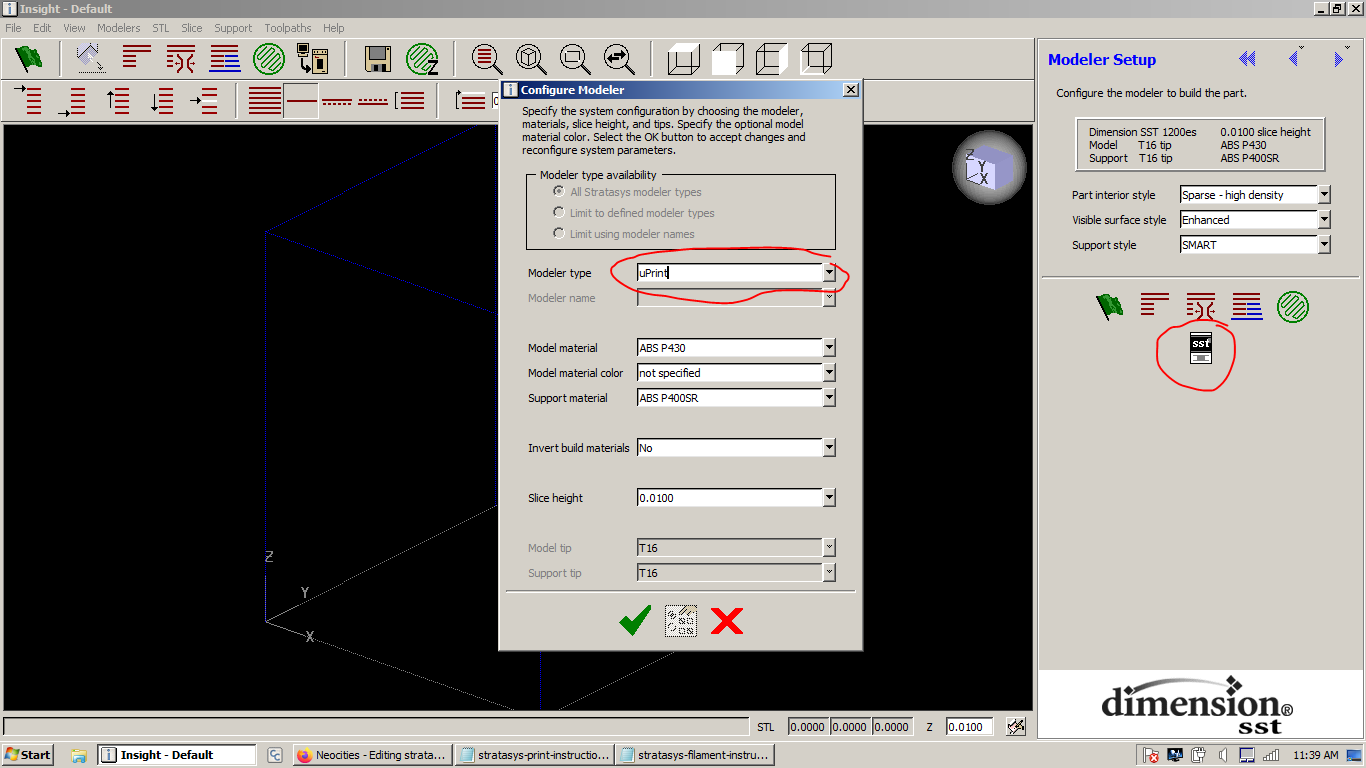Open the Slice height dropdown showing 0.0100
The width and height of the screenshot is (1366, 768).
click(x=829, y=498)
